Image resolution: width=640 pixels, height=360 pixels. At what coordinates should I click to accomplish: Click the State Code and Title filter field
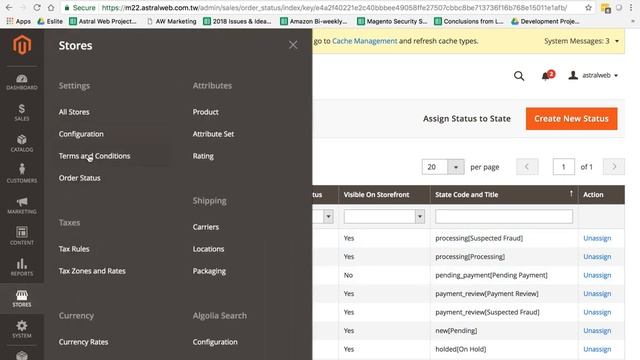[x=504, y=216]
